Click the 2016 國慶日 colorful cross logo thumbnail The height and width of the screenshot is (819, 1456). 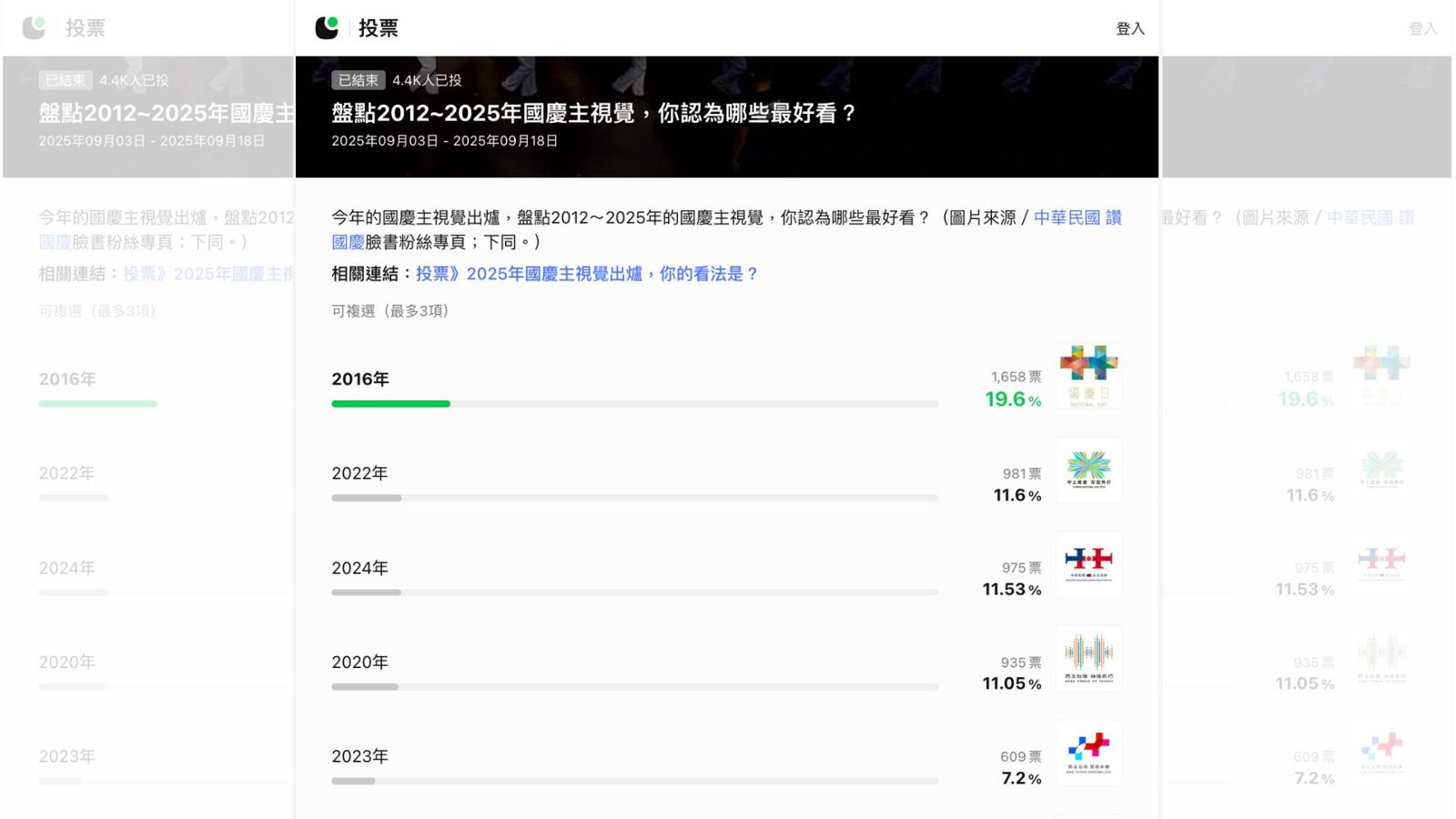point(1088,377)
